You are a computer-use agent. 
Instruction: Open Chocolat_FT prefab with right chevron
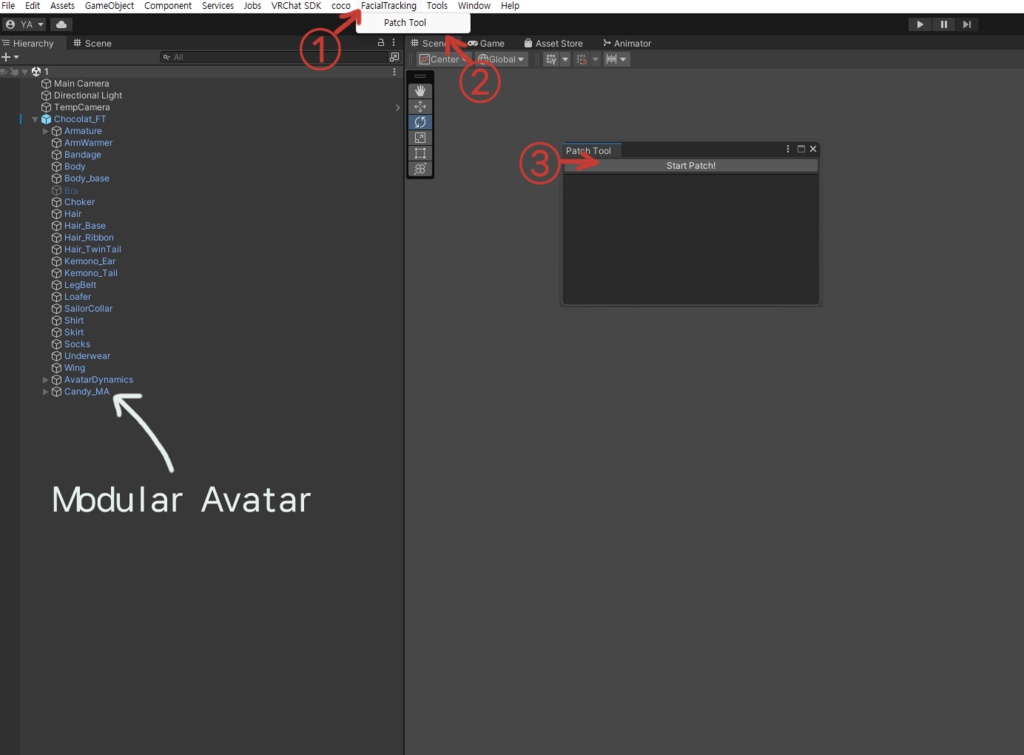coord(398,108)
